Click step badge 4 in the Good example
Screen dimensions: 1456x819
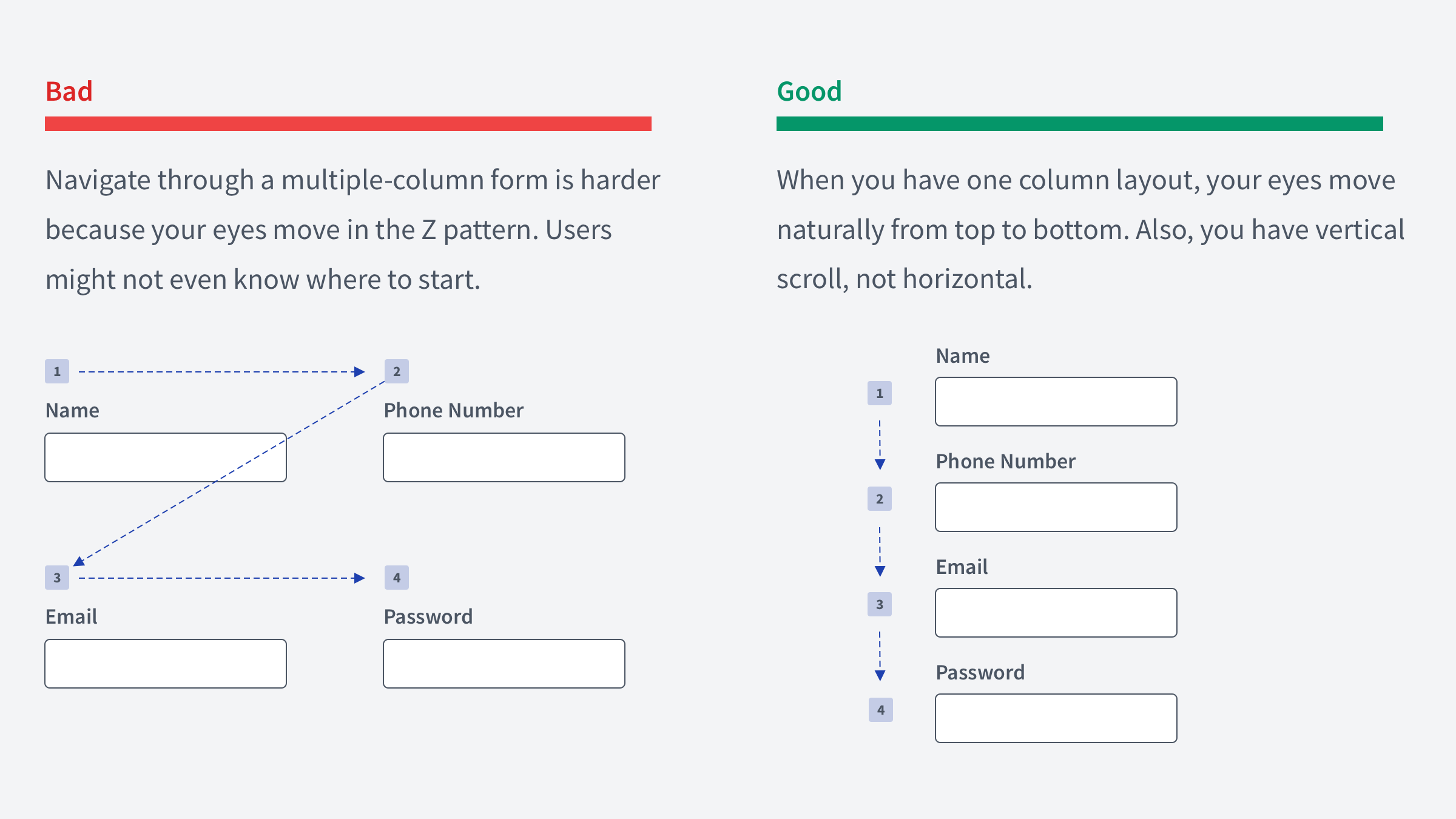point(881,710)
